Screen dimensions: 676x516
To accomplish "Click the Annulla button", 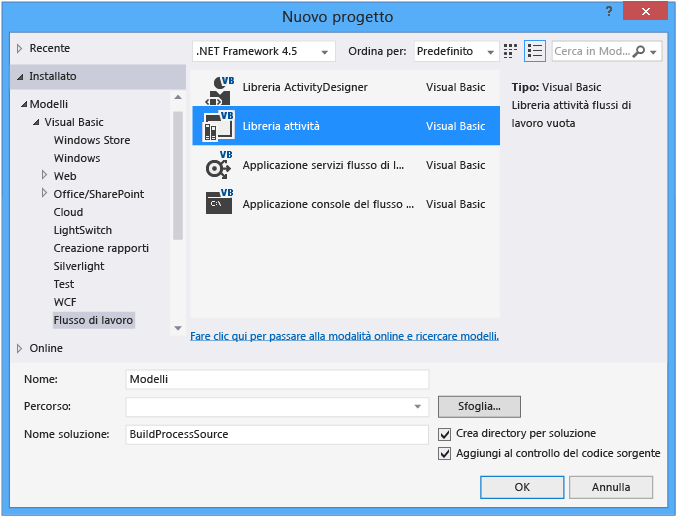I will (x=611, y=487).
